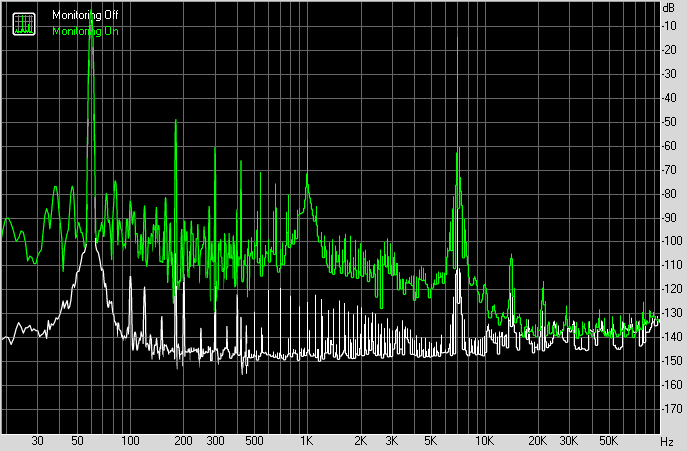Viewport: 687px width, 451px height.
Task: Click the 30 Hz frequency label
Action: (37, 440)
